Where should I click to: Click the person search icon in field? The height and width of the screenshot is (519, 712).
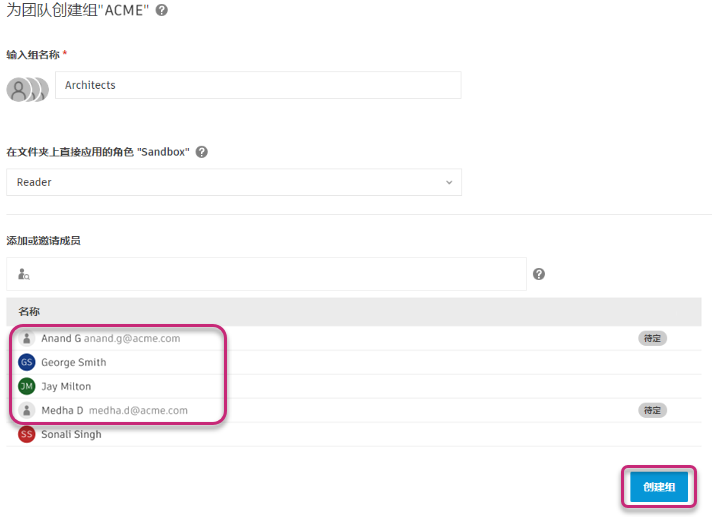[x=24, y=274]
